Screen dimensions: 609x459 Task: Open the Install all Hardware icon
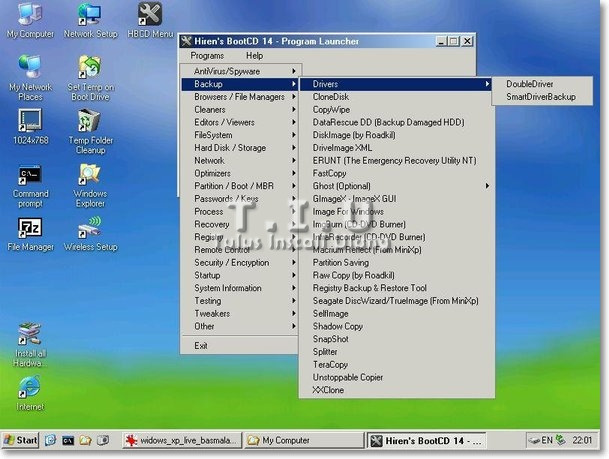tap(30, 344)
